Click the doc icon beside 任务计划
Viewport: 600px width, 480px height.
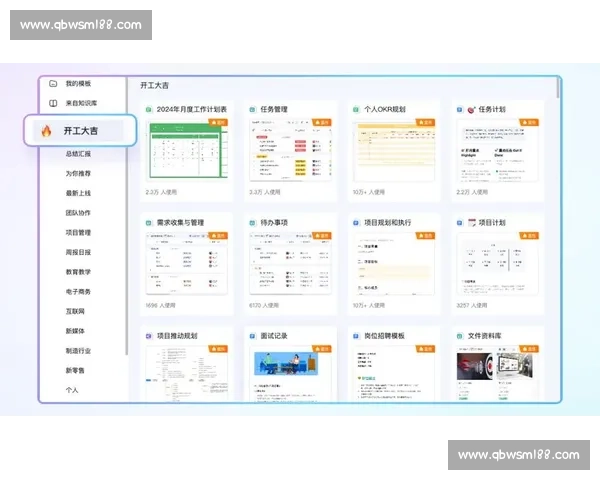(460, 109)
